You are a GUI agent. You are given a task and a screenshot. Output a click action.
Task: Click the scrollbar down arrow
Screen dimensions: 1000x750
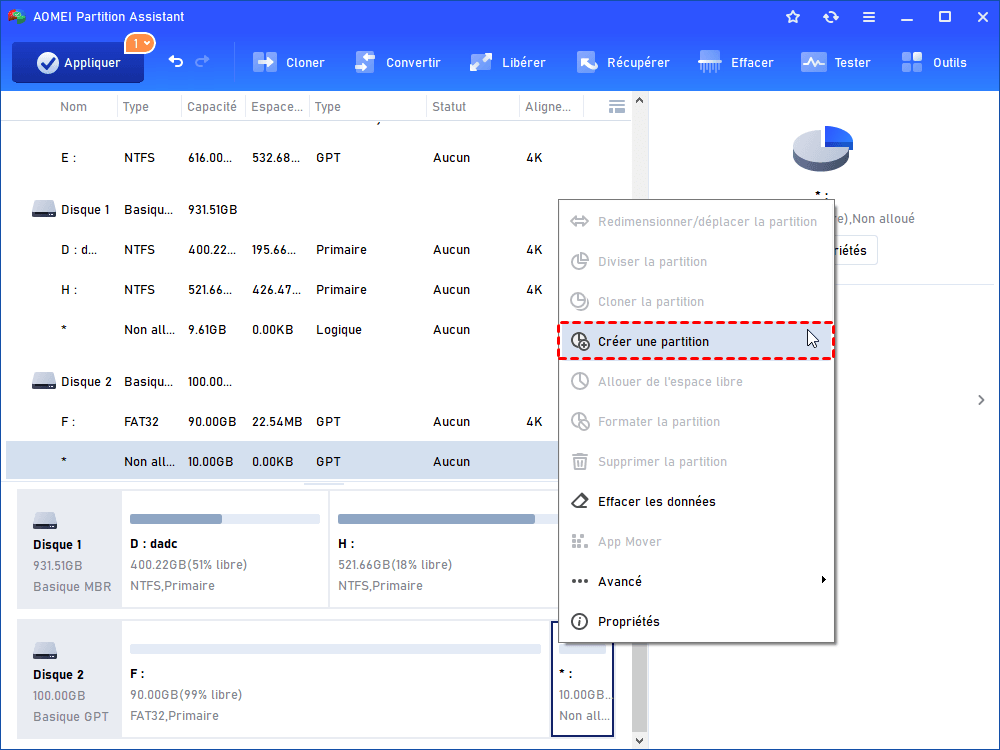click(x=640, y=741)
